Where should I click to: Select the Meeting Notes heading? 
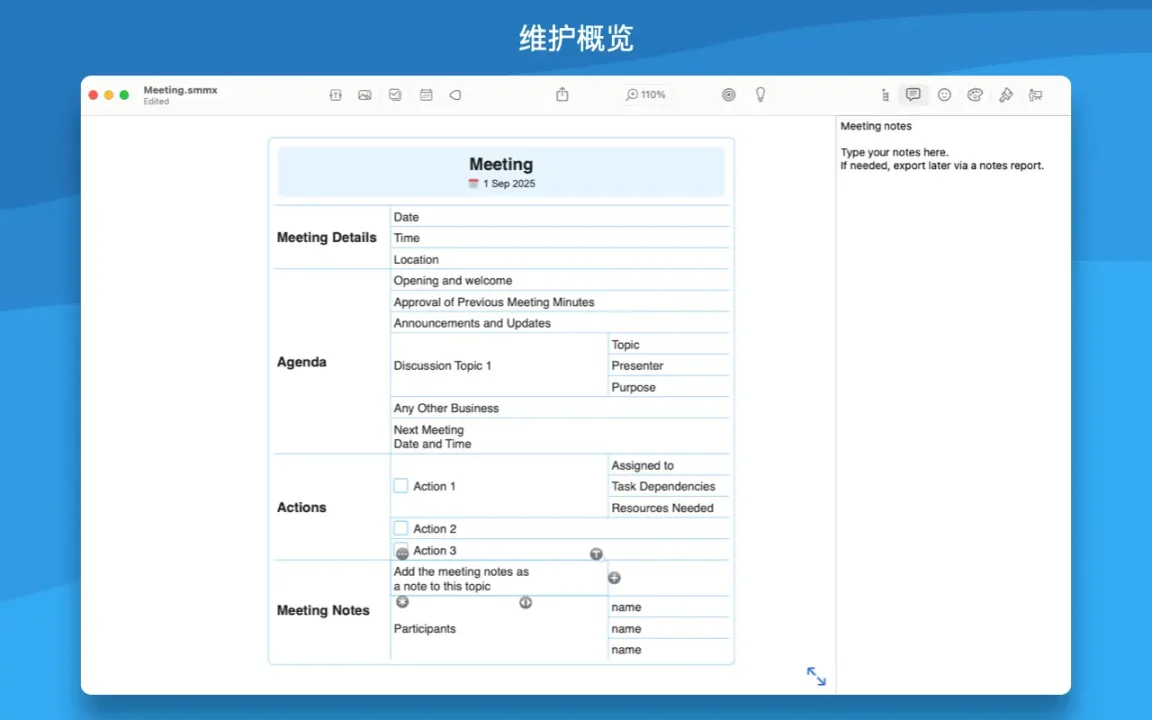tap(323, 611)
